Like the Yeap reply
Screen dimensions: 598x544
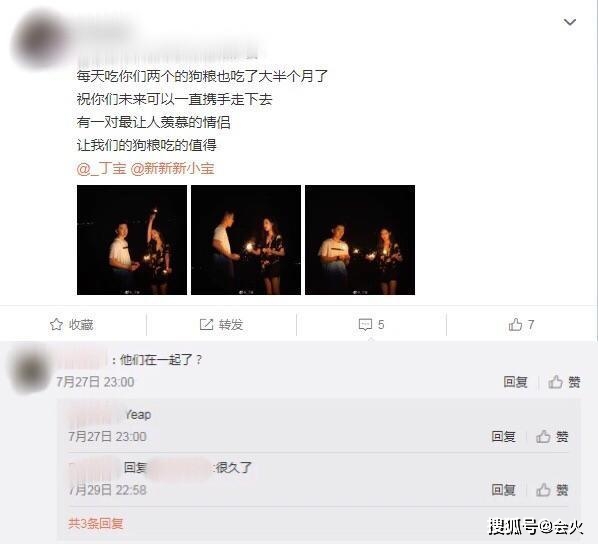tap(543, 436)
